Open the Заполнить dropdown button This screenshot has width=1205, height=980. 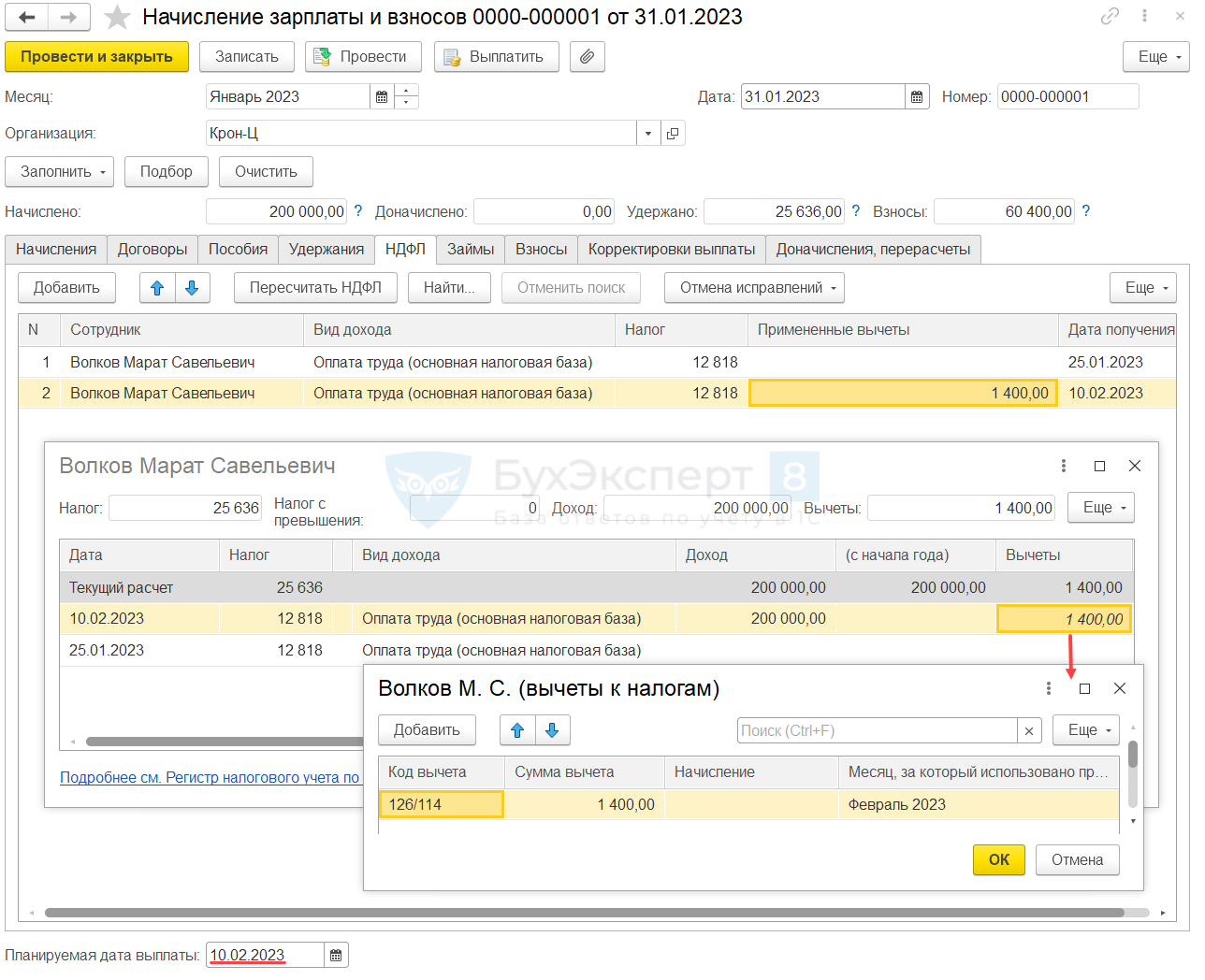coord(59,172)
